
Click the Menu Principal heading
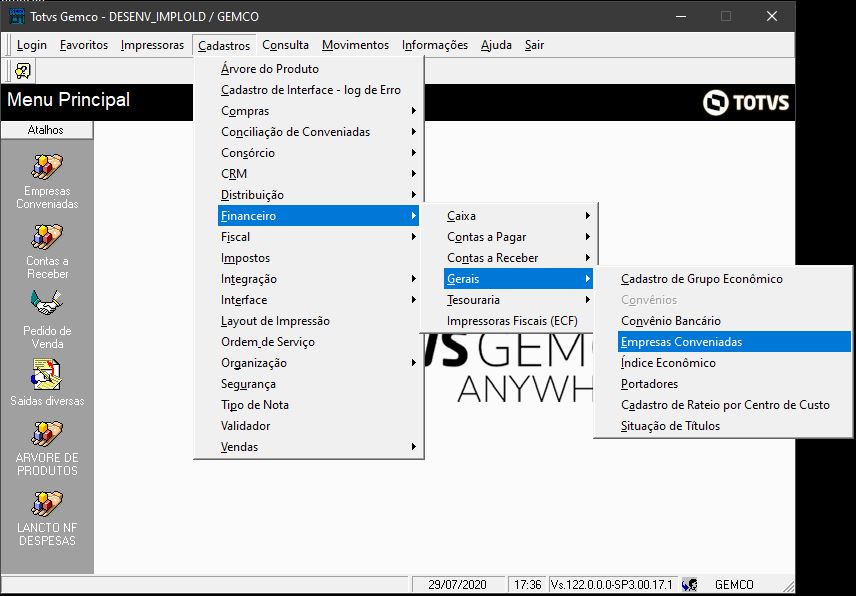68,99
